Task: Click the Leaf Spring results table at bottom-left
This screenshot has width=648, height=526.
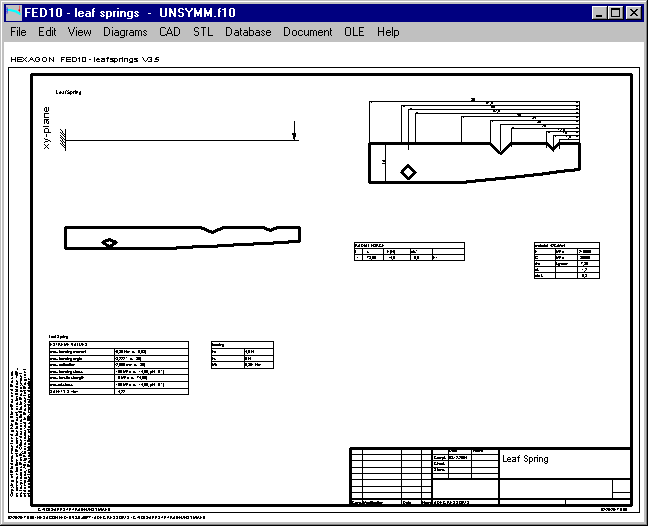Action: coord(118,365)
